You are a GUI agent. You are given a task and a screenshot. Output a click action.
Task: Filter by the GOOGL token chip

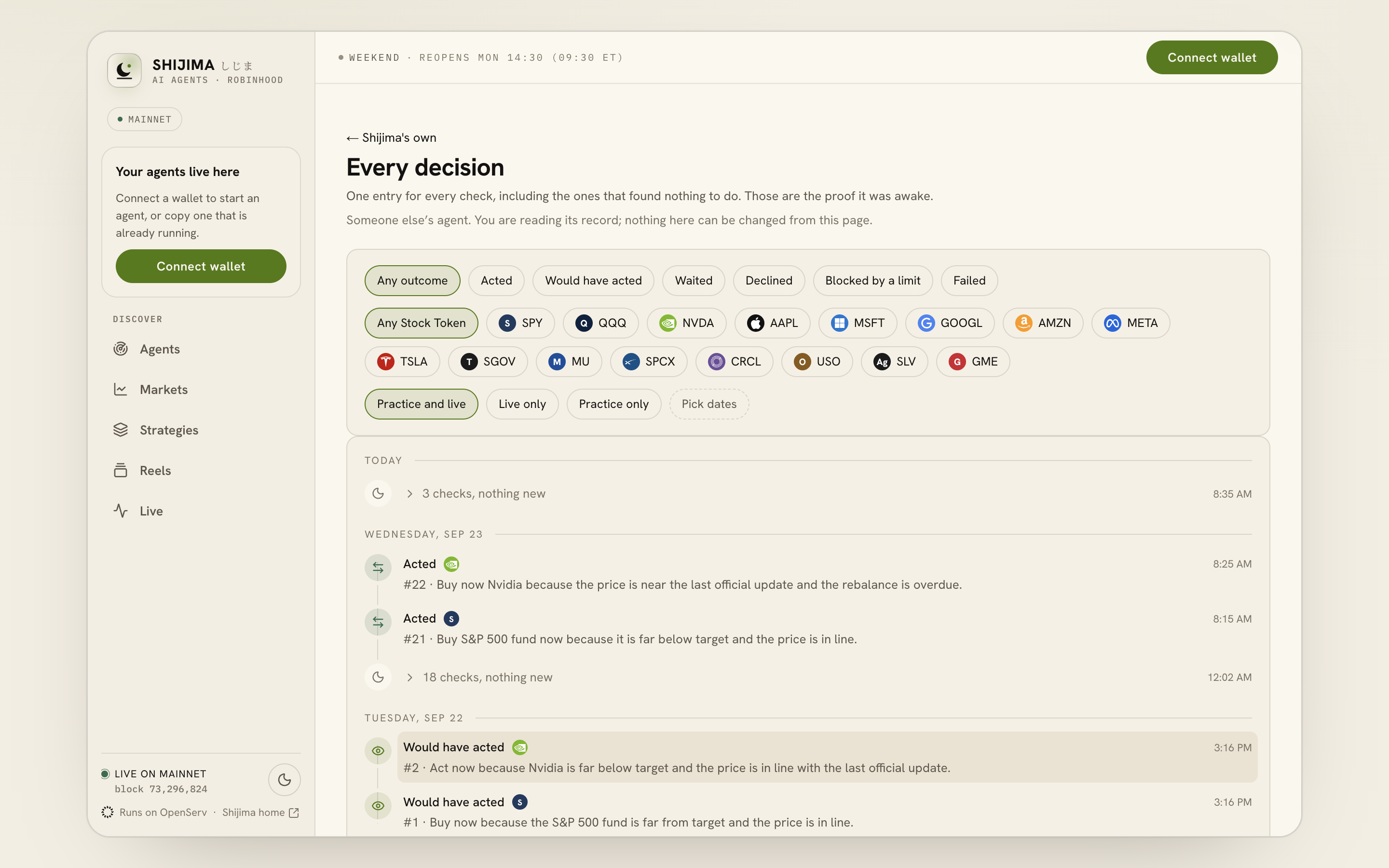tap(950, 323)
